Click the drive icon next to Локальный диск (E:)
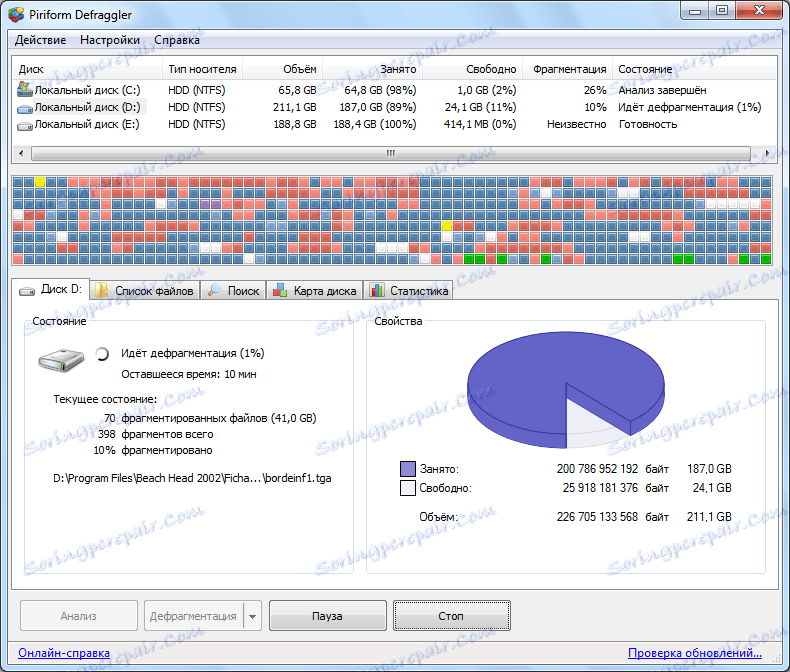This screenshot has width=790, height=672. 25,125
